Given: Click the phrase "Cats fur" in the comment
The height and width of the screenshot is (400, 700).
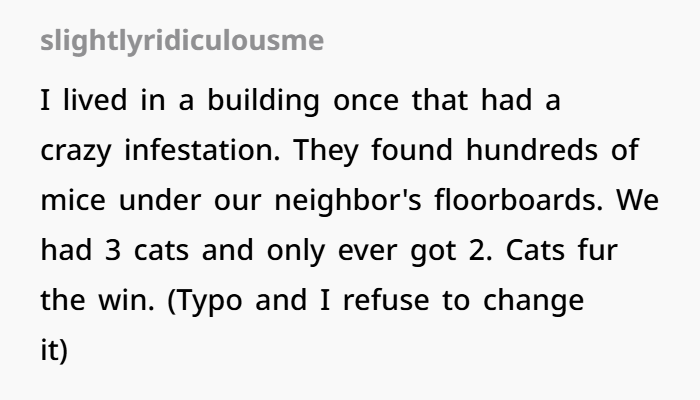Looking at the screenshot, I should click(x=562, y=250).
